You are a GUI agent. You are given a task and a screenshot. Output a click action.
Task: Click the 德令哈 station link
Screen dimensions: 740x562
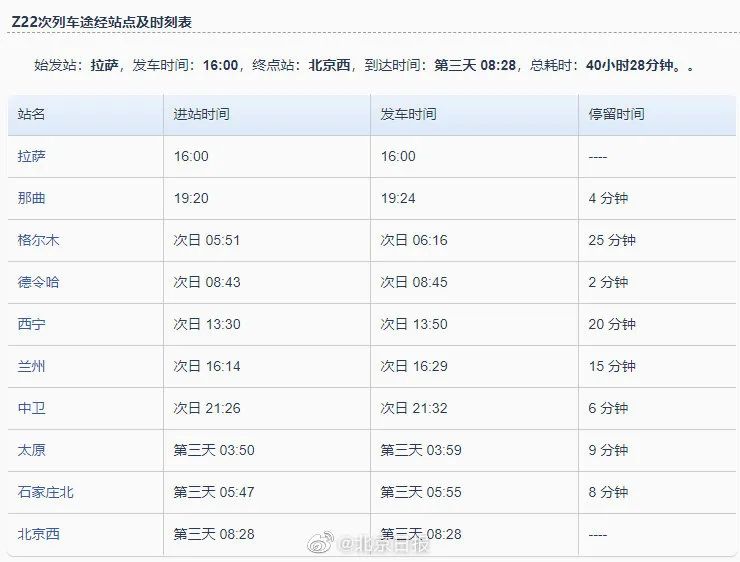39,282
